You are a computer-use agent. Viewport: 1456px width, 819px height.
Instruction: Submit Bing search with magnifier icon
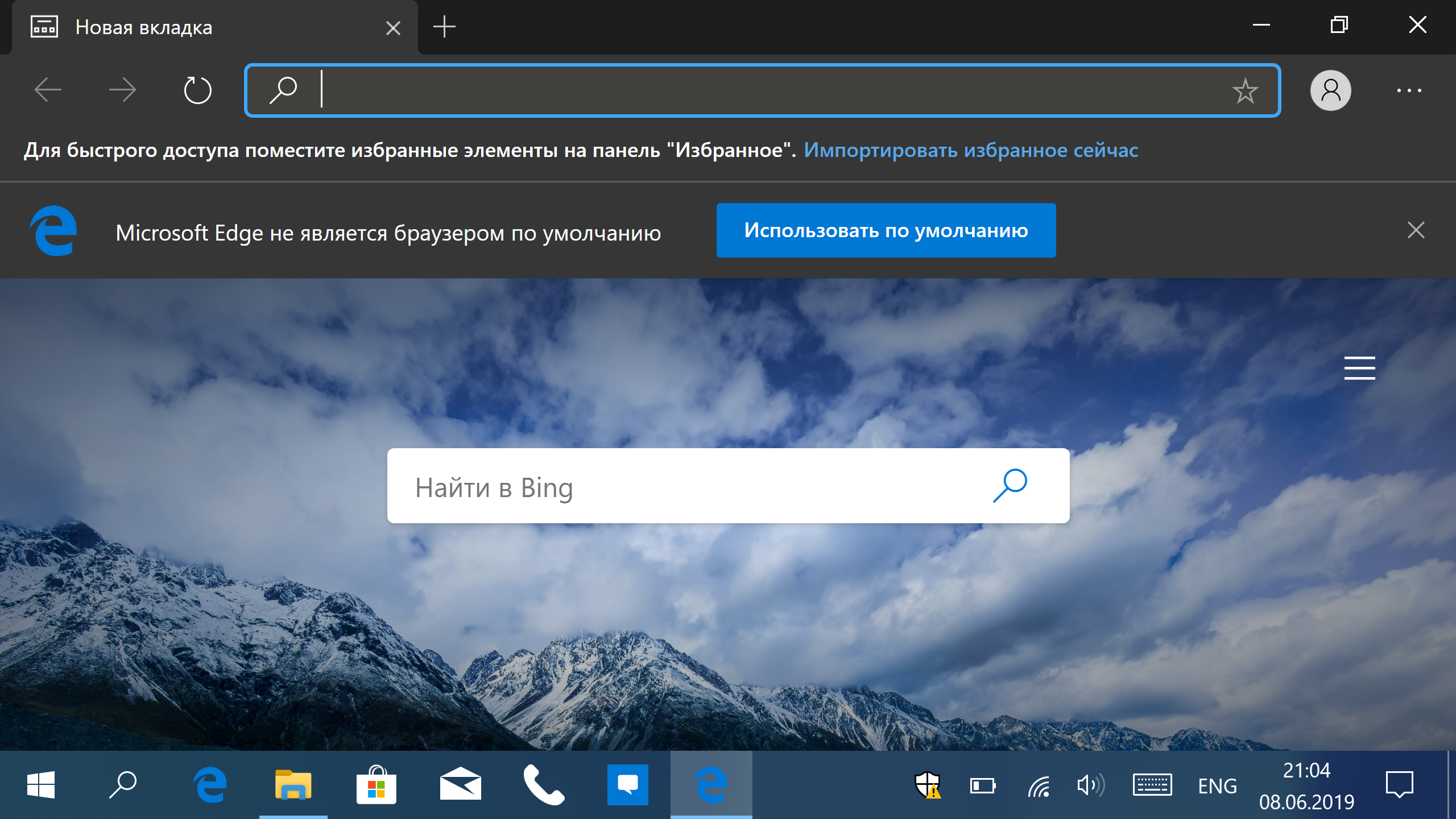pyautogui.click(x=1010, y=486)
